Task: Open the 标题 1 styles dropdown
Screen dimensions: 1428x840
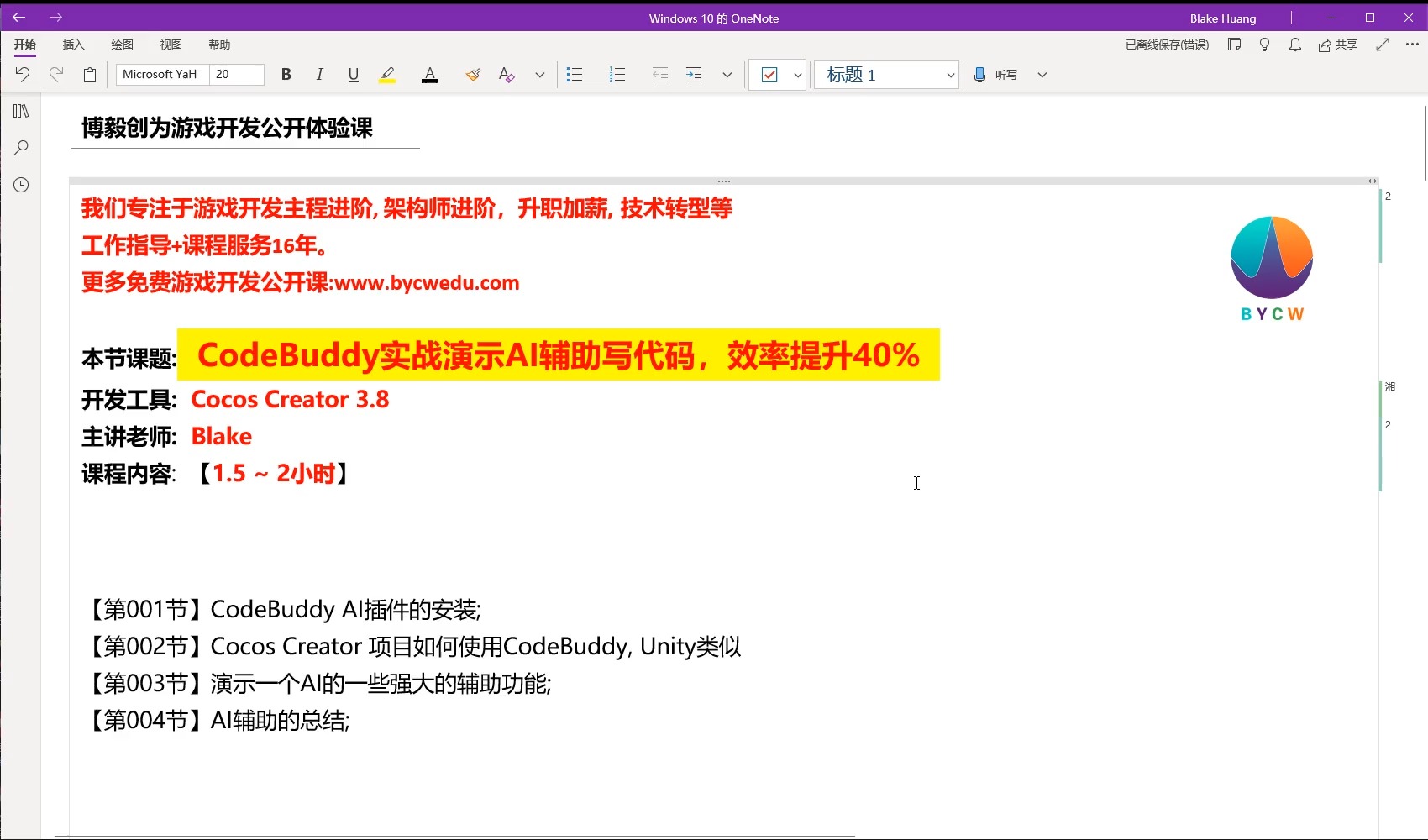Action: point(886,75)
